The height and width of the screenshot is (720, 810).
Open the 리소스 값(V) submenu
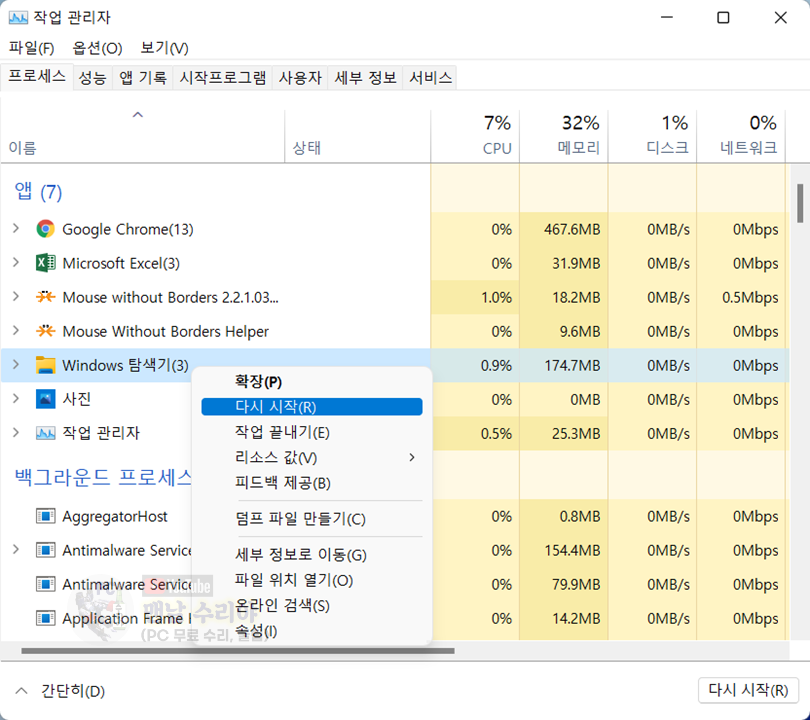312,458
